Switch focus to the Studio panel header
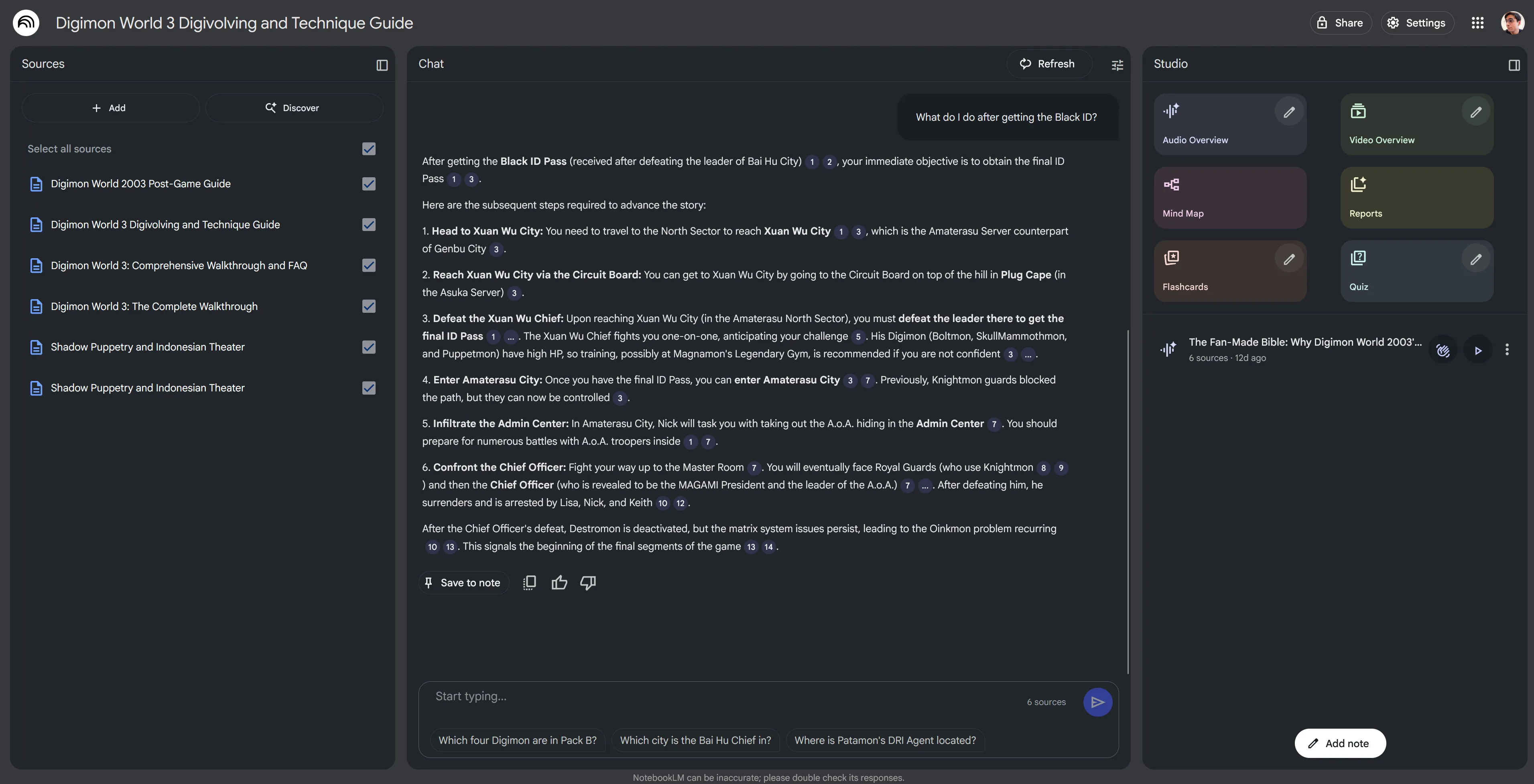The width and height of the screenshot is (1534, 784). click(1170, 64)
